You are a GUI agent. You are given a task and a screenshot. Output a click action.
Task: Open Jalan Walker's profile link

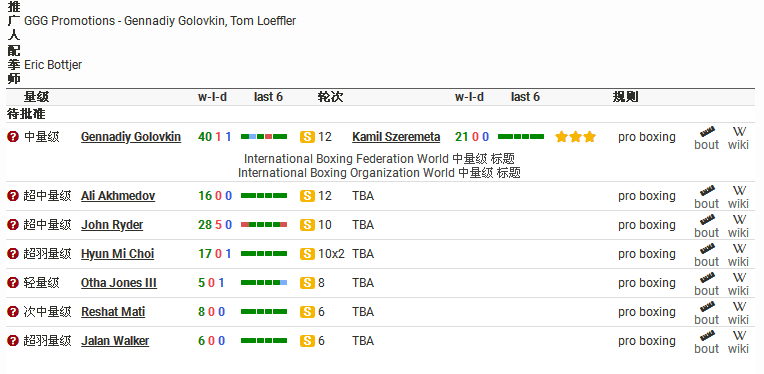[115, 341]
